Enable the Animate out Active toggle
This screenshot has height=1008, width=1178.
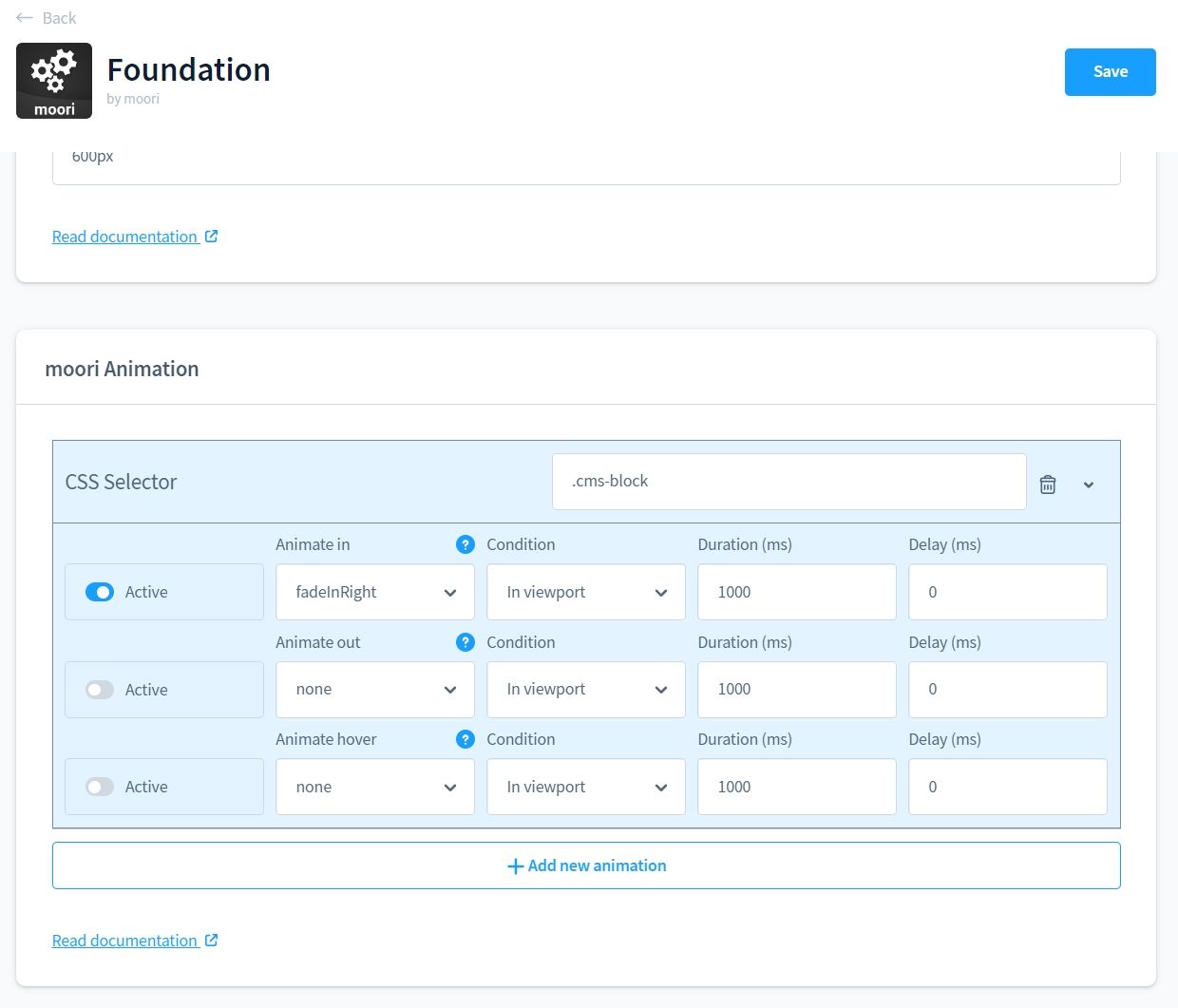pyautogui.click(x=100, y=690)
